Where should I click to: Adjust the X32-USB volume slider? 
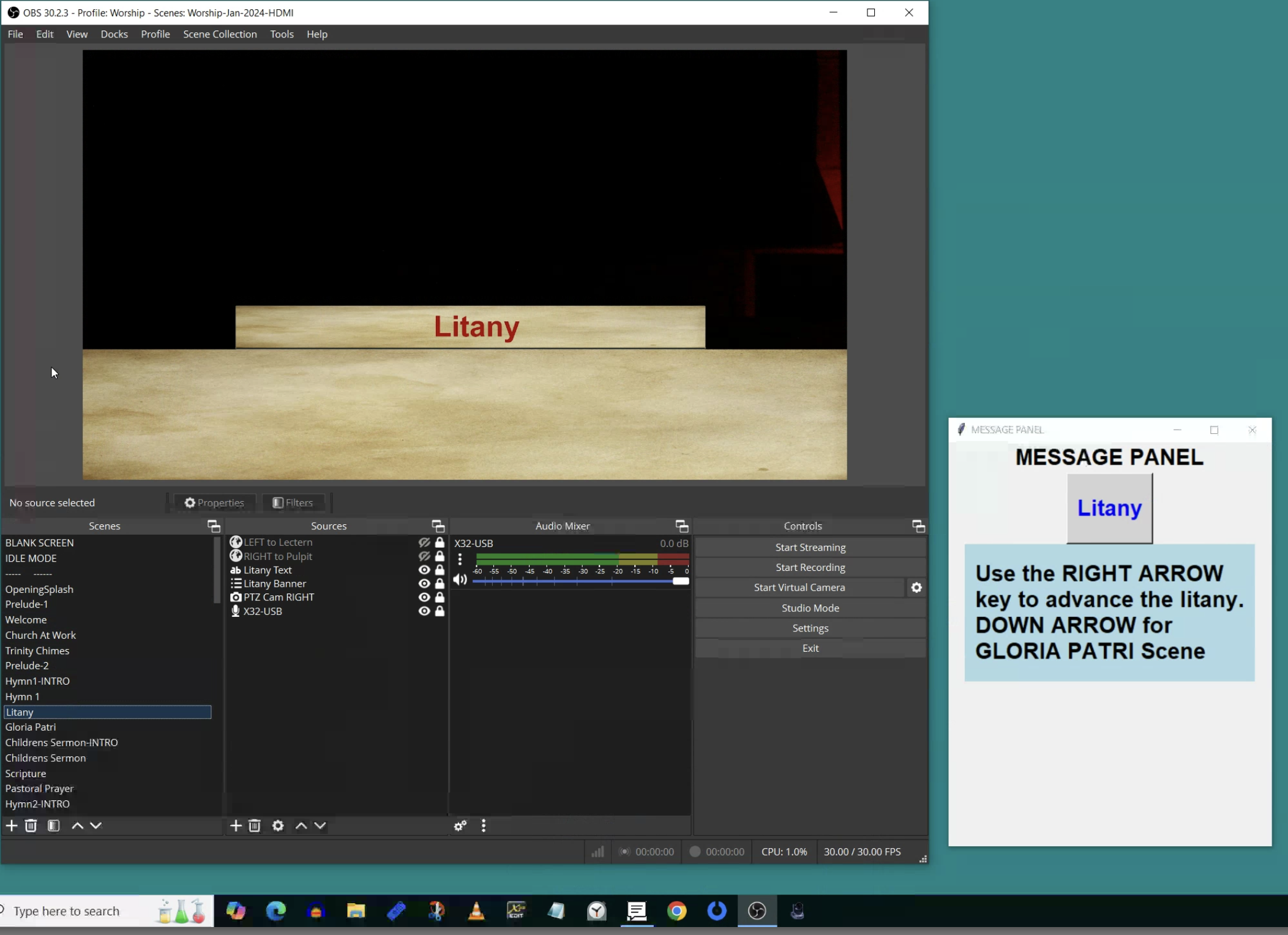[x=680, y=581]
